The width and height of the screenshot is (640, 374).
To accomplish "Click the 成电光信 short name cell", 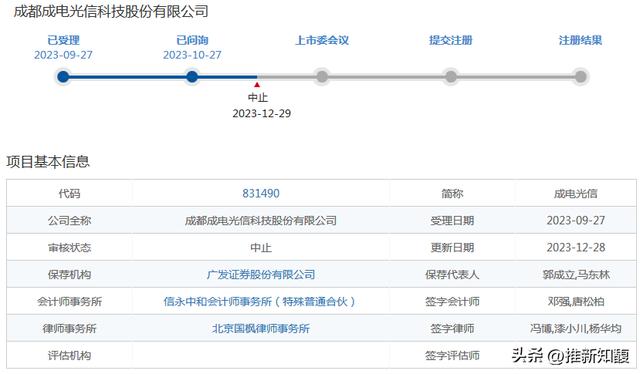I will coord(576,193).
